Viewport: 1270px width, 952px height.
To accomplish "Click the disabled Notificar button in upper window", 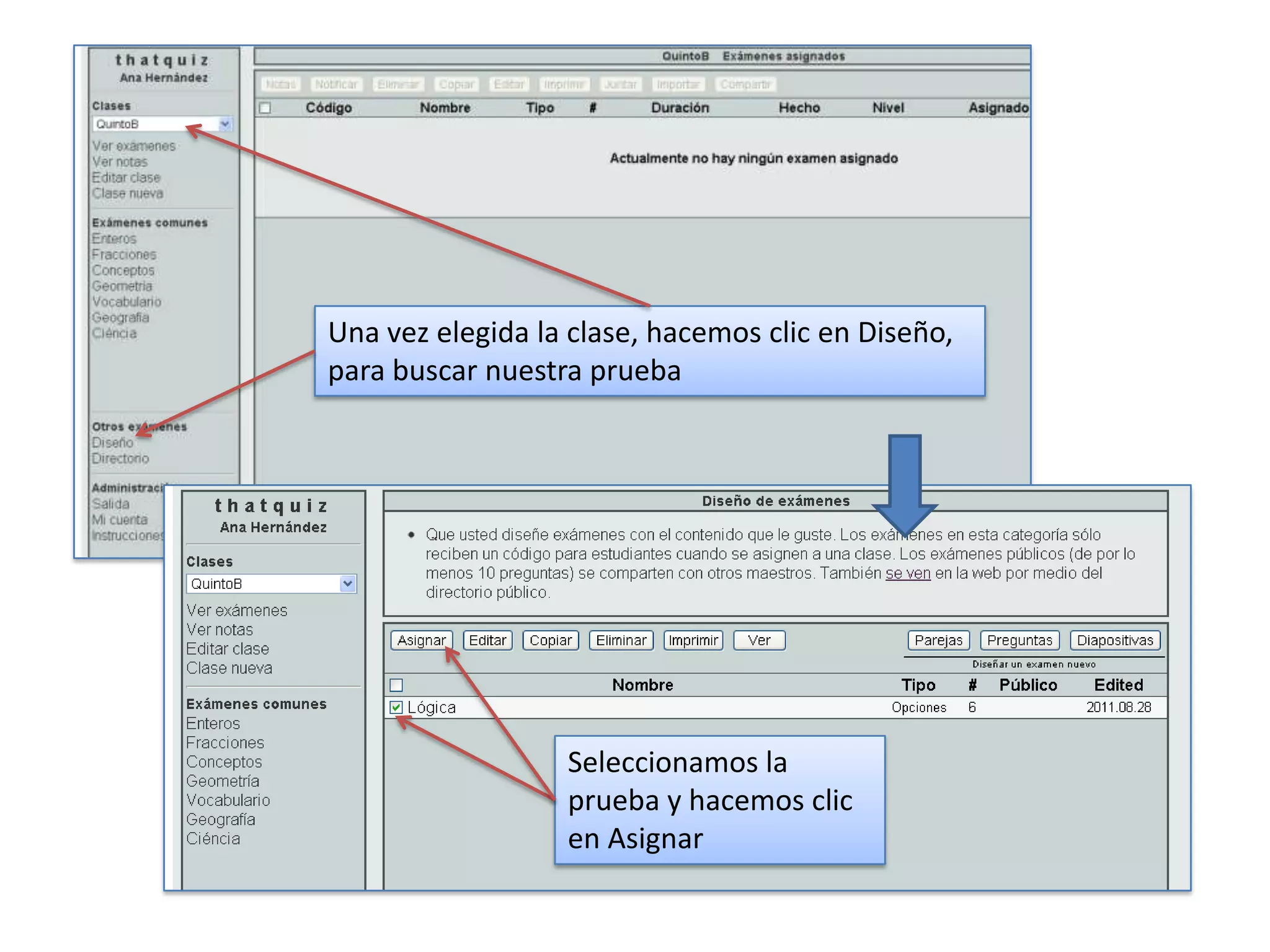I will pyautogui.click(x=336, y=84).
